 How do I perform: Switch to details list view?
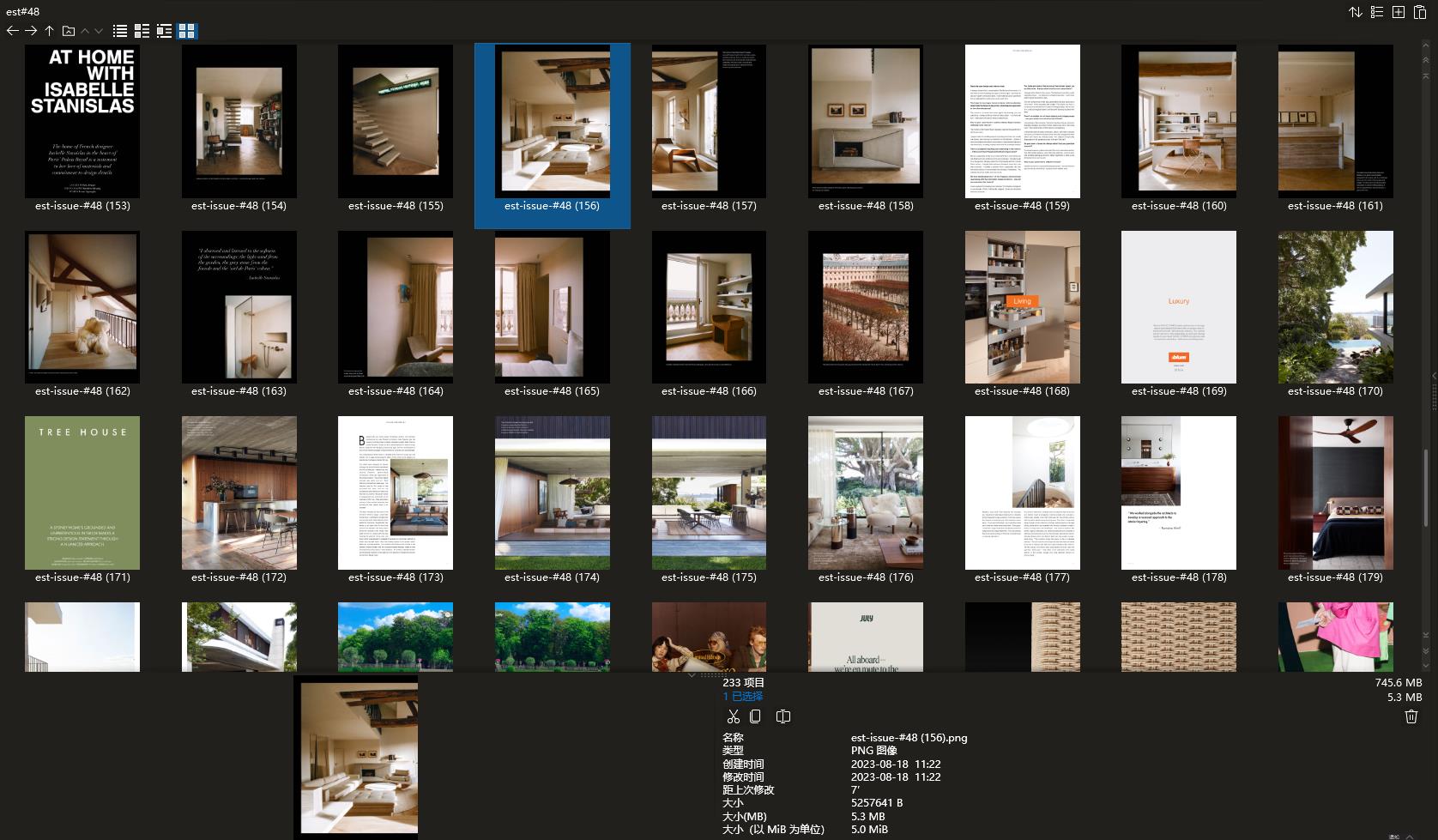coord(142,31)
